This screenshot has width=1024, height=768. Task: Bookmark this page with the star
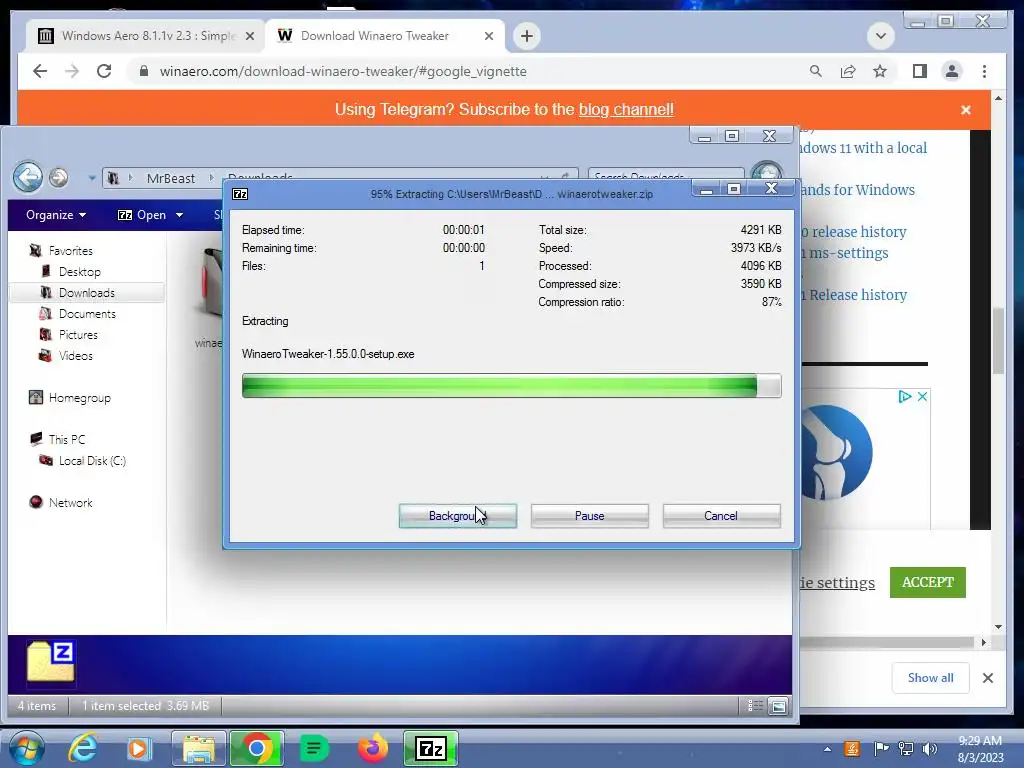[x=880, y=71]
